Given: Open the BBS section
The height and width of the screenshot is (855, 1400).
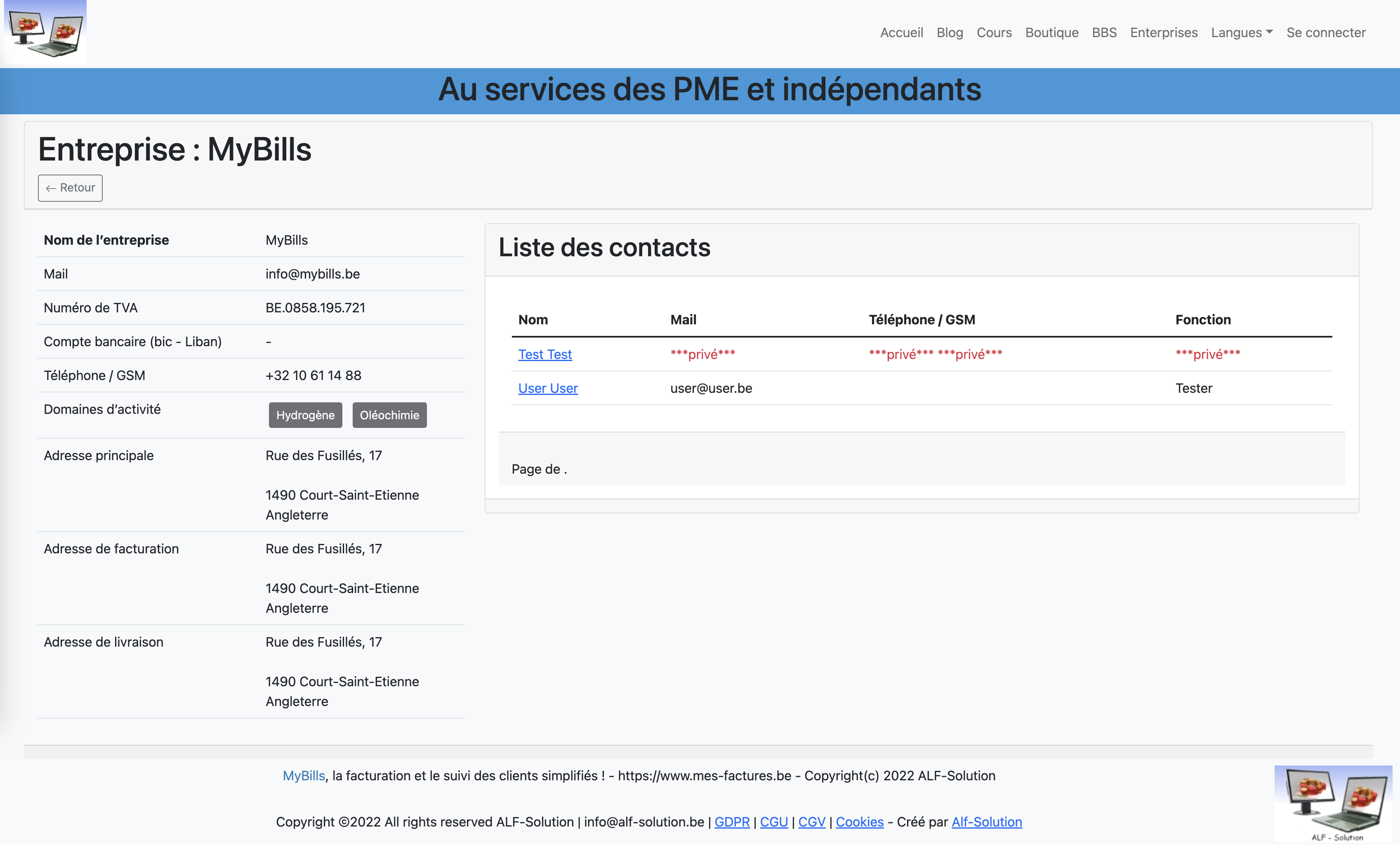Looking at the screenshot, I should pos(1104,33).
